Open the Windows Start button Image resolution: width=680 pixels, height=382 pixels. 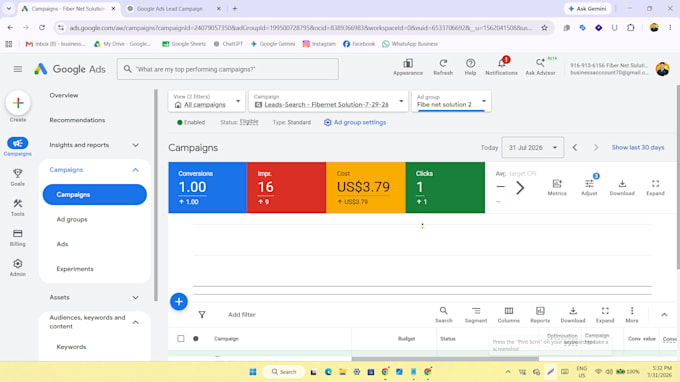click(x=253, y=372)
